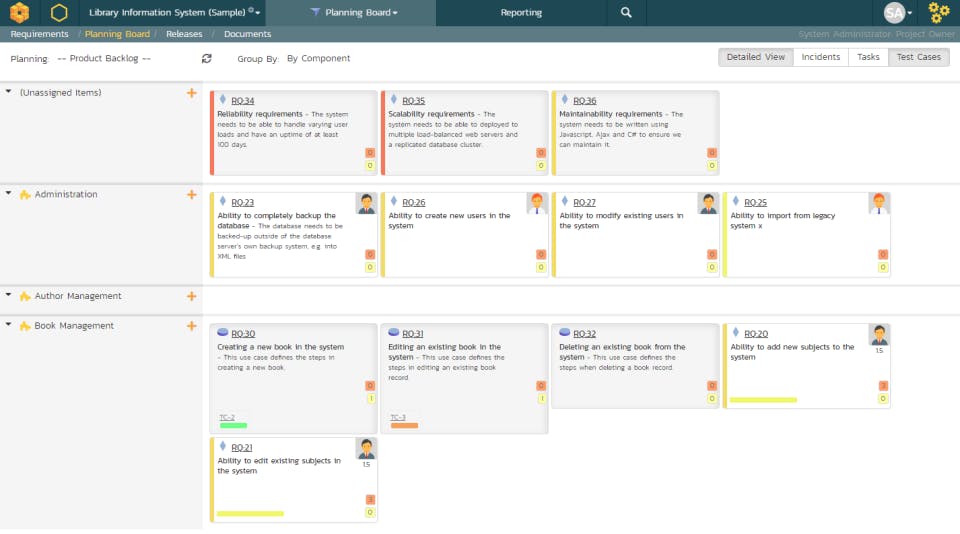Open the orange application logo home
The width and height of the screenshot is (960, 534).
click(x=19, y=12)
